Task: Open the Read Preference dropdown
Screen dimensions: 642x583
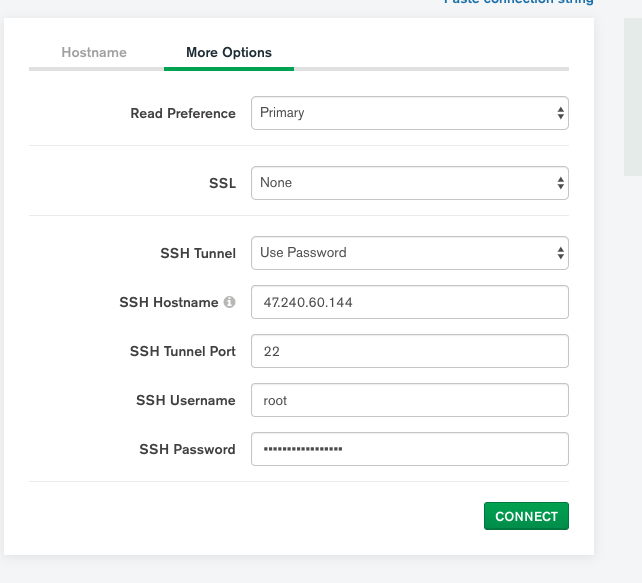Action: click(x=409, y=113)
